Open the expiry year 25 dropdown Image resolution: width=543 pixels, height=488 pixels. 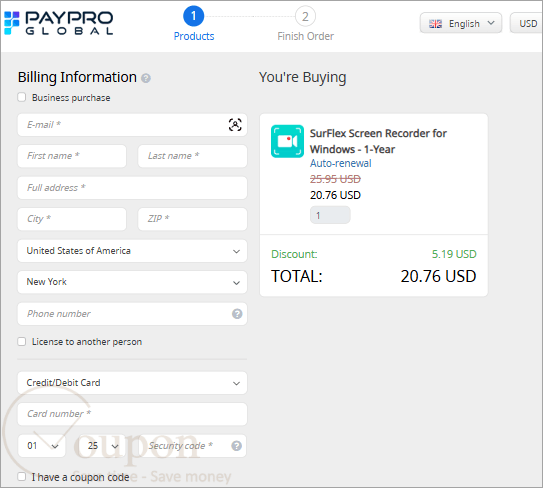click(x=102, y=446)
